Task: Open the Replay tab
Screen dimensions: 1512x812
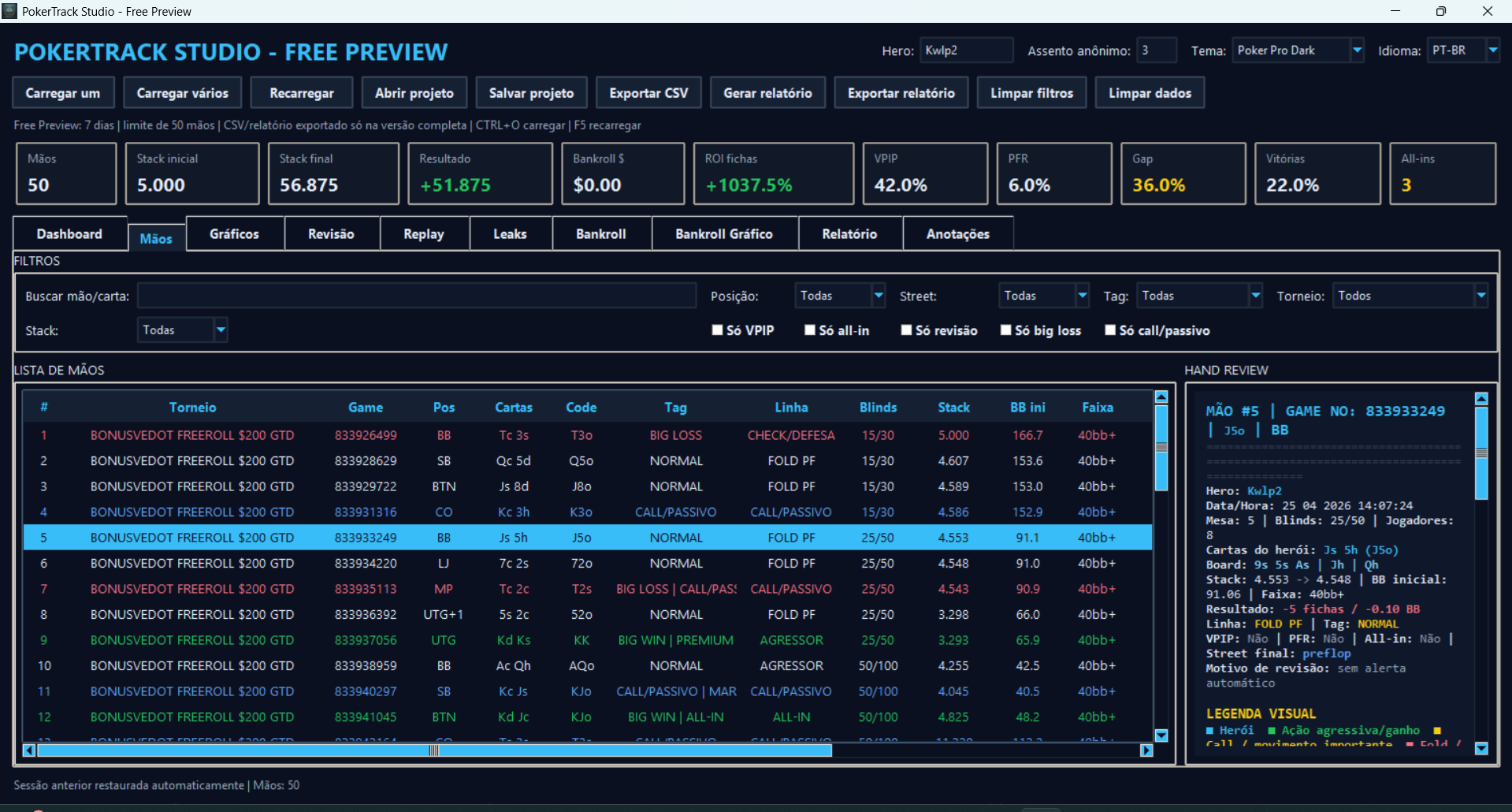Action: [424, 234]
